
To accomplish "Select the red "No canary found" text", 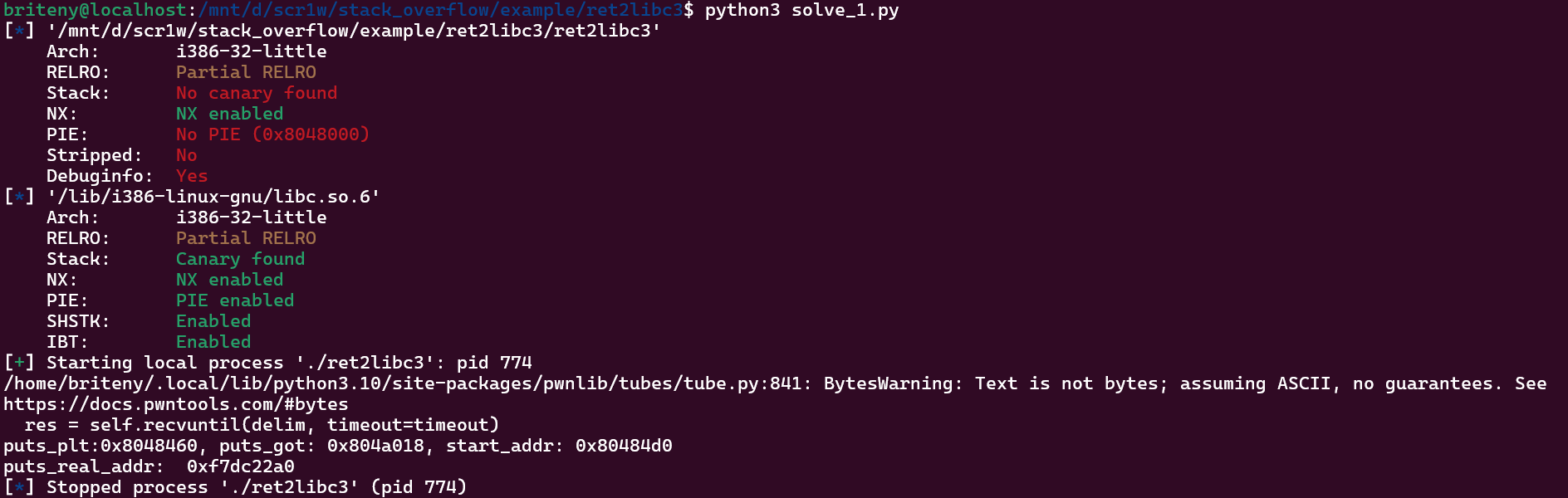I will click(x=256, y=93).
